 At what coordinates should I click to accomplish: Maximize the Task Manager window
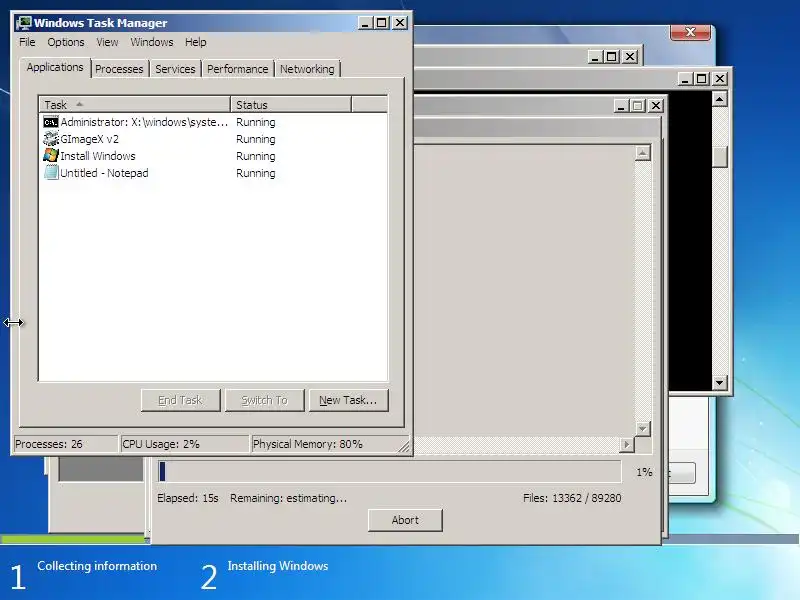[382, 23]
